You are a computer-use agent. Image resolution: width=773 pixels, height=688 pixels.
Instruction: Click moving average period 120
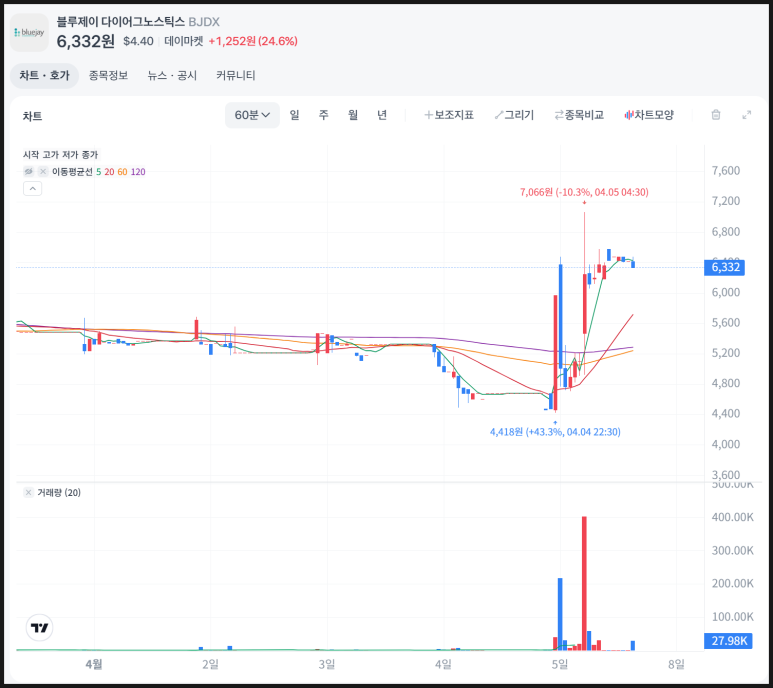point(138,172)
